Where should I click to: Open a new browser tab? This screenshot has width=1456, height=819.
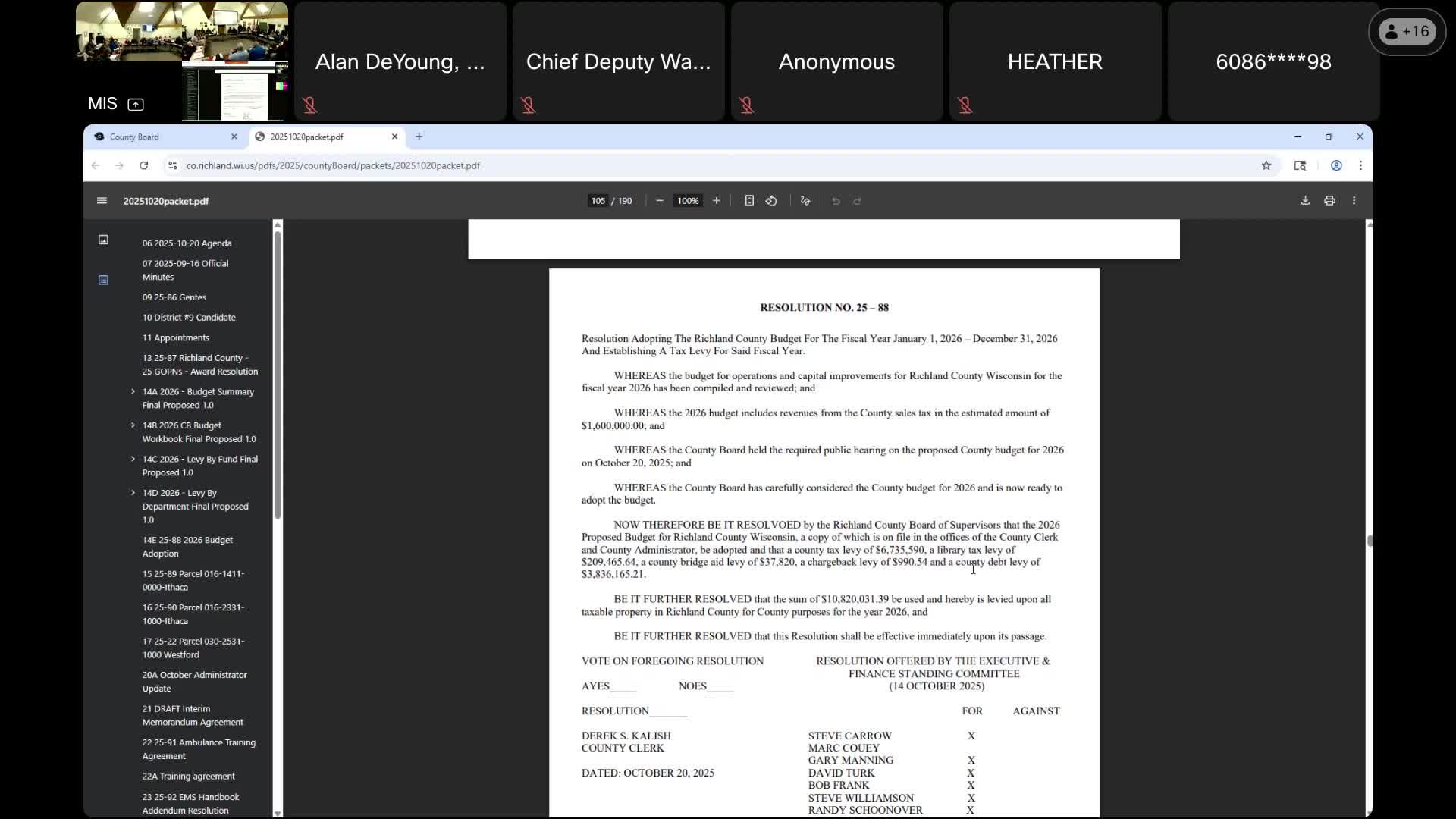click(419, 137)
